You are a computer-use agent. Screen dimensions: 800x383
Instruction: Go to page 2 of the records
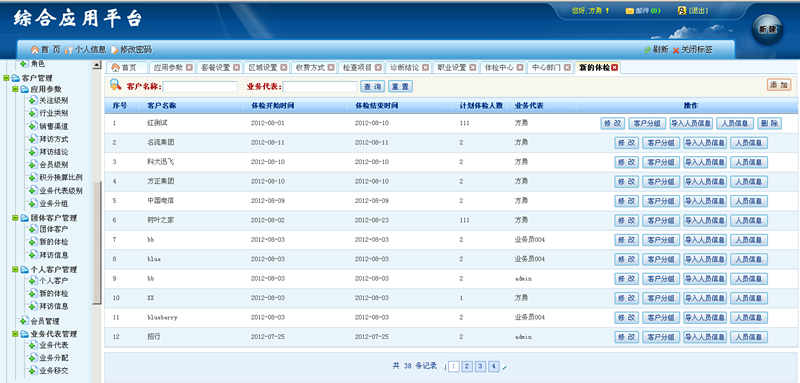467,366
